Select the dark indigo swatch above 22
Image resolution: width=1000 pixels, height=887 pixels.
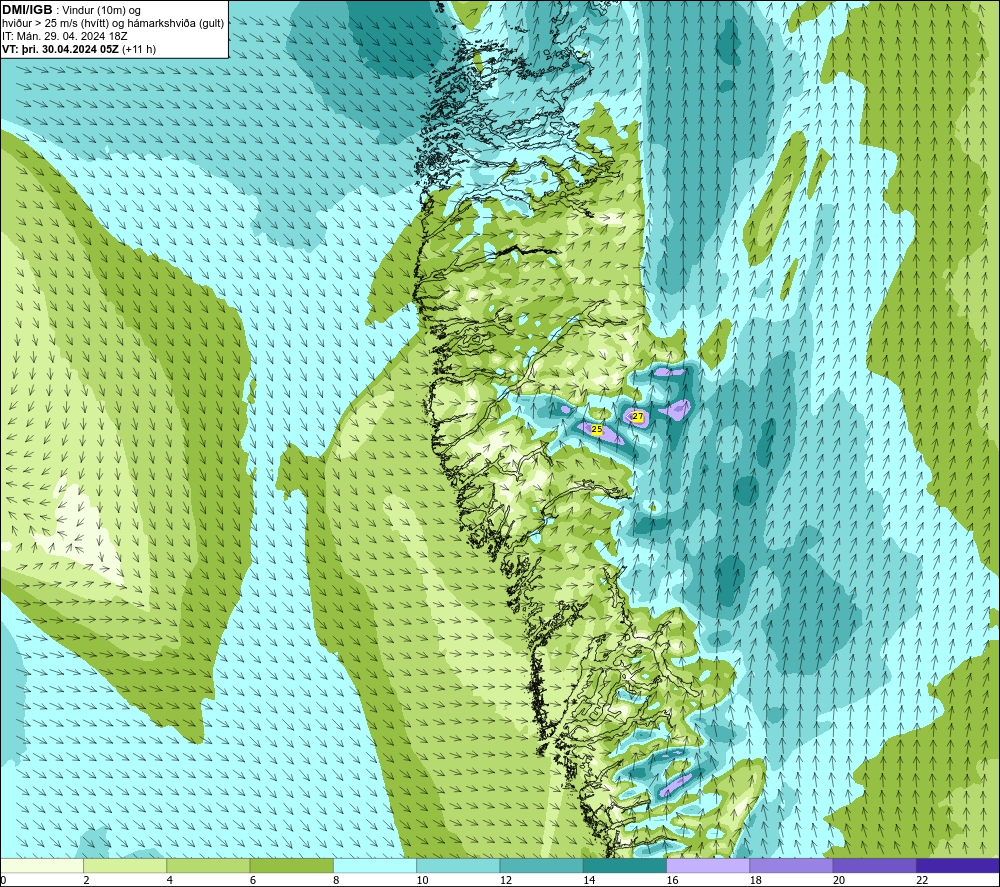click(x=957, y=865)
